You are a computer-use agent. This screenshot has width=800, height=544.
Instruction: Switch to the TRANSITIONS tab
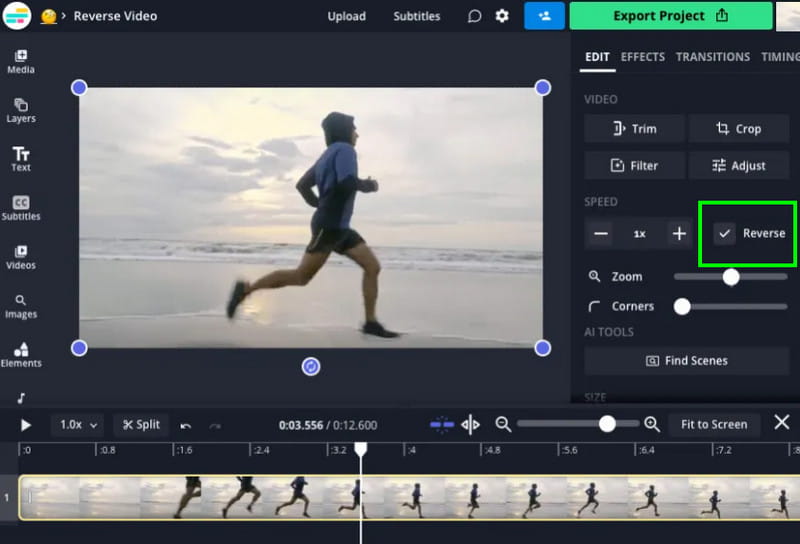(x=712, y=57)
